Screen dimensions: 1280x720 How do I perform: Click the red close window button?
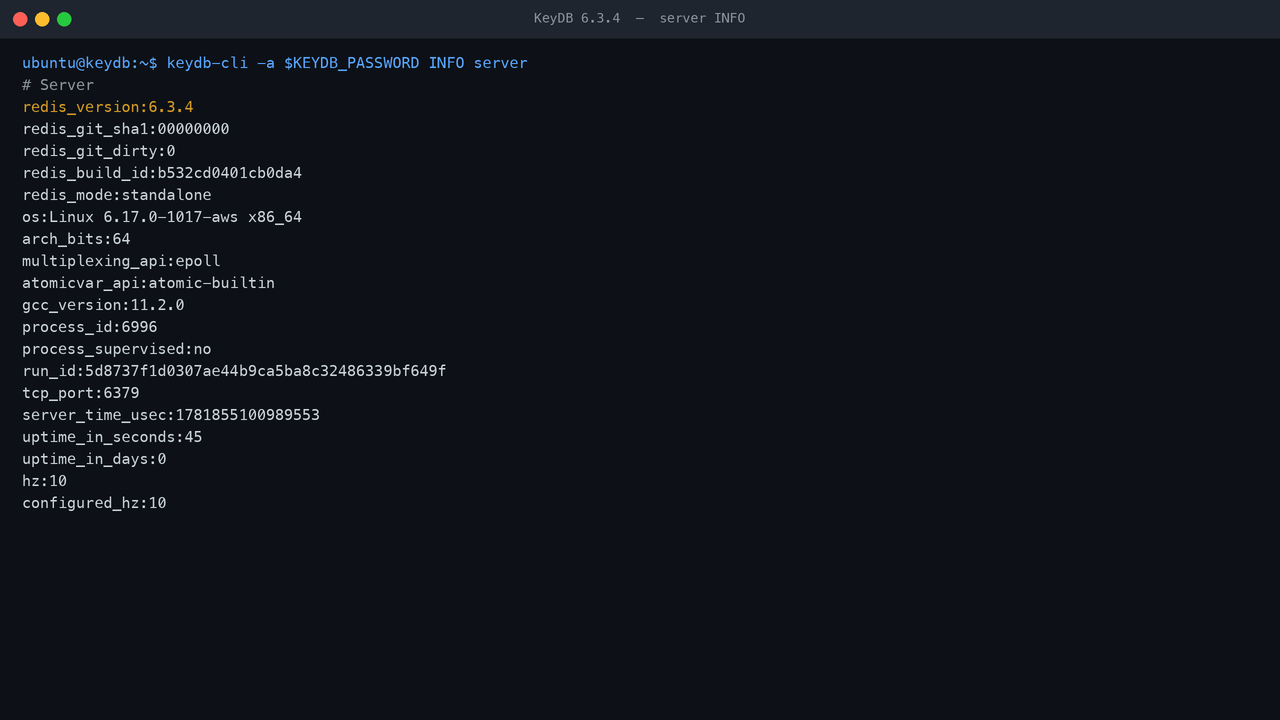coord(20,19)
